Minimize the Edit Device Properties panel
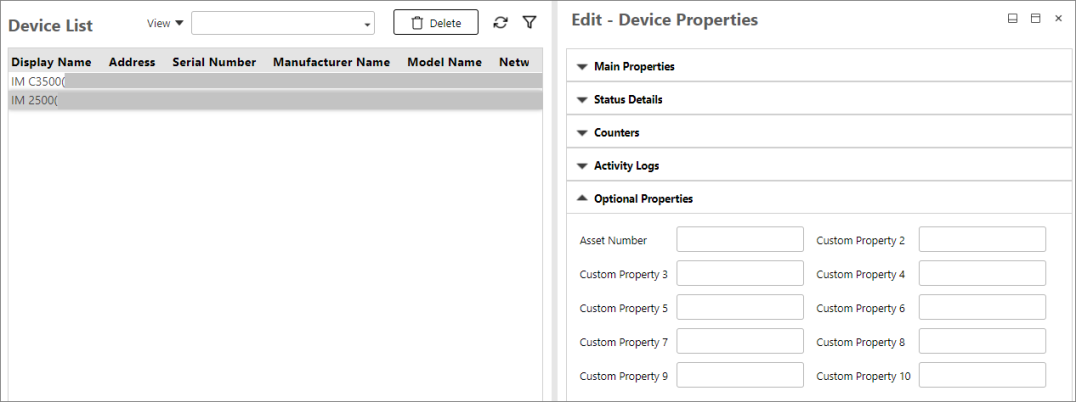The width and height of the screenshot is (1076, 402). [x=1012, y=19]
